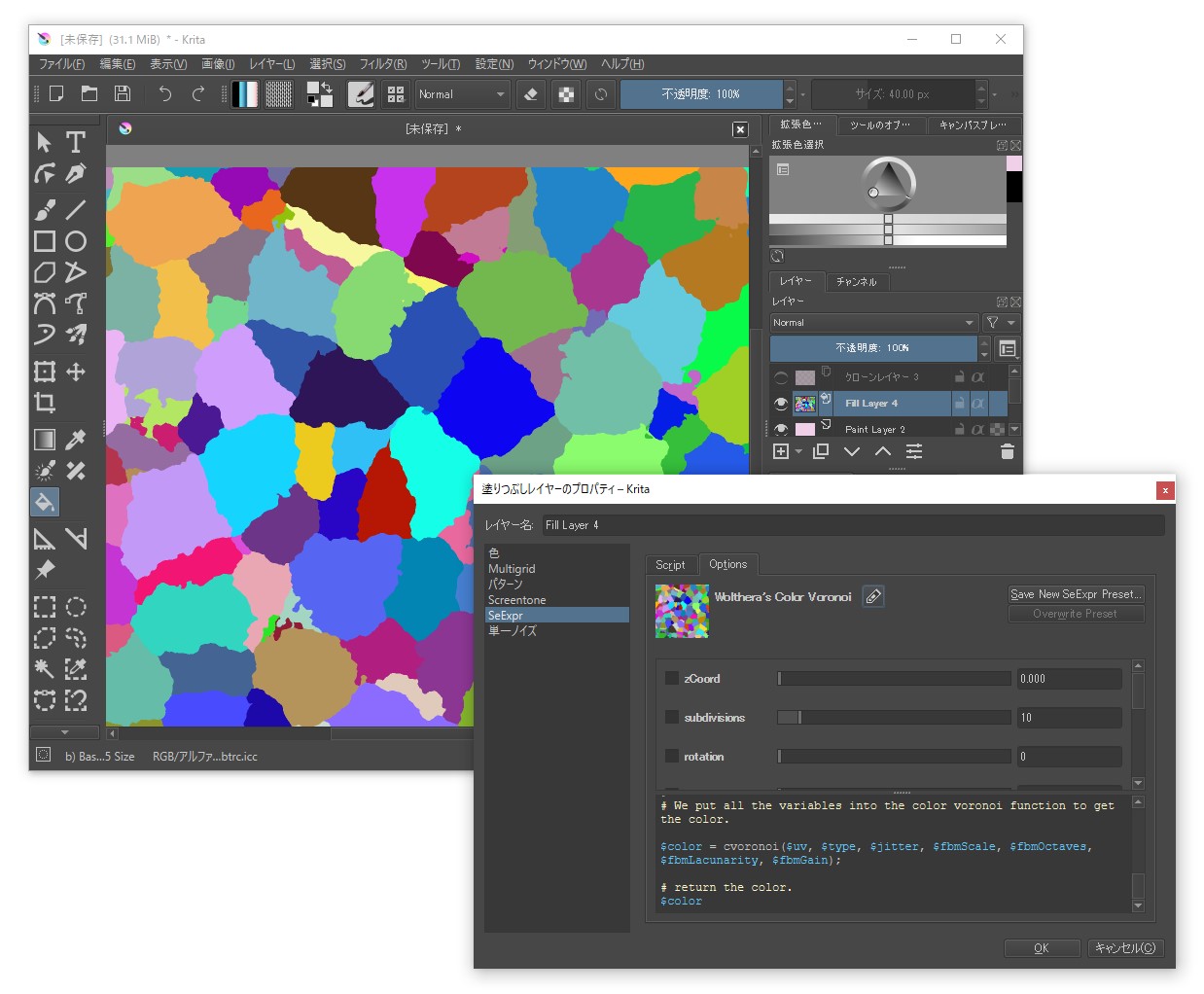Switch to the Script tab
Viewport: 1204px width, 994px height.
(x=670, y=564)
